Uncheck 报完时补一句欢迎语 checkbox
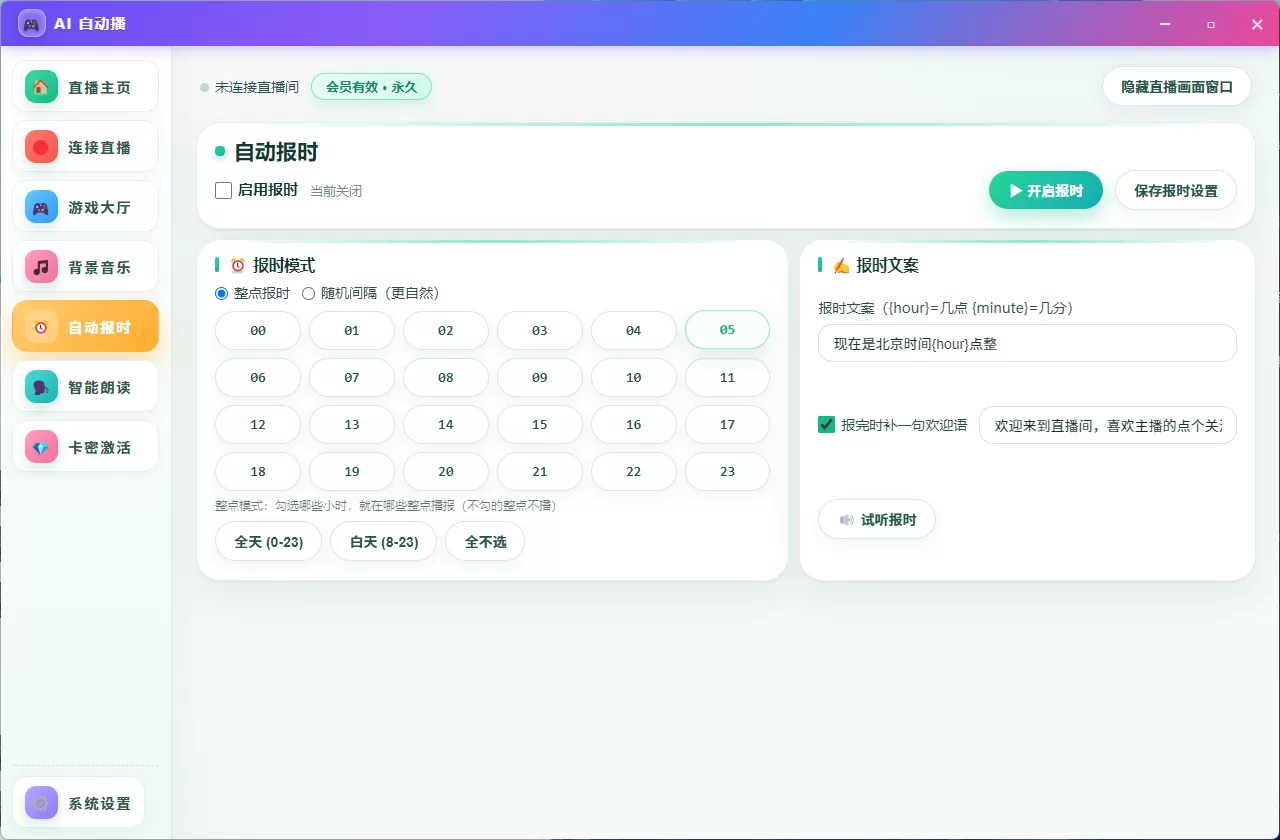The image size is (1280, 840). point(827,424)
